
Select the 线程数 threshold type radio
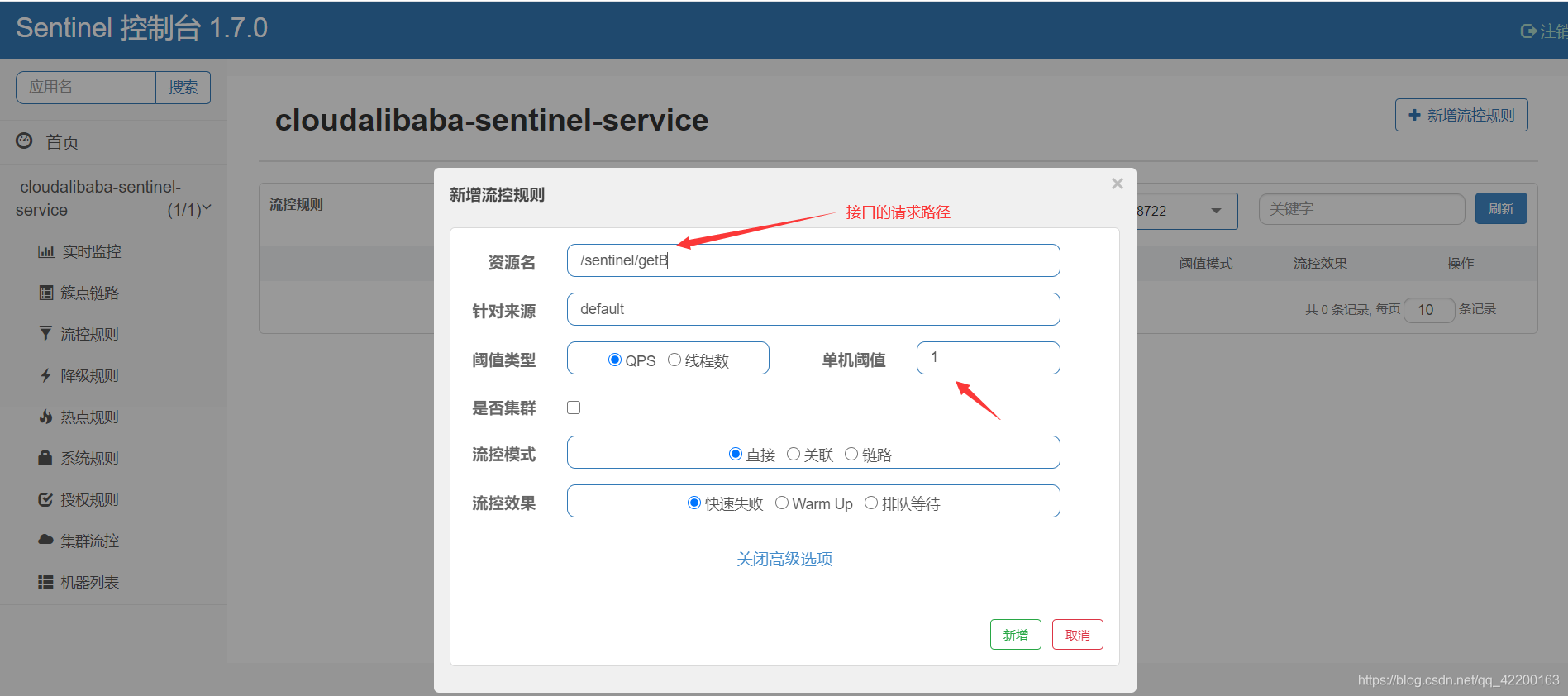coord(674,360)
